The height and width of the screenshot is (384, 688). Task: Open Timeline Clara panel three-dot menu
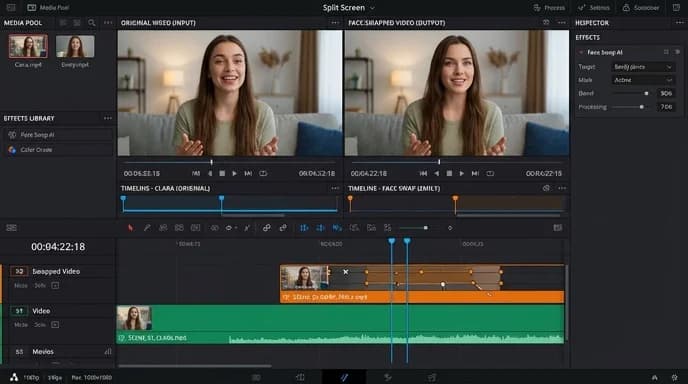tap(335, 188)
